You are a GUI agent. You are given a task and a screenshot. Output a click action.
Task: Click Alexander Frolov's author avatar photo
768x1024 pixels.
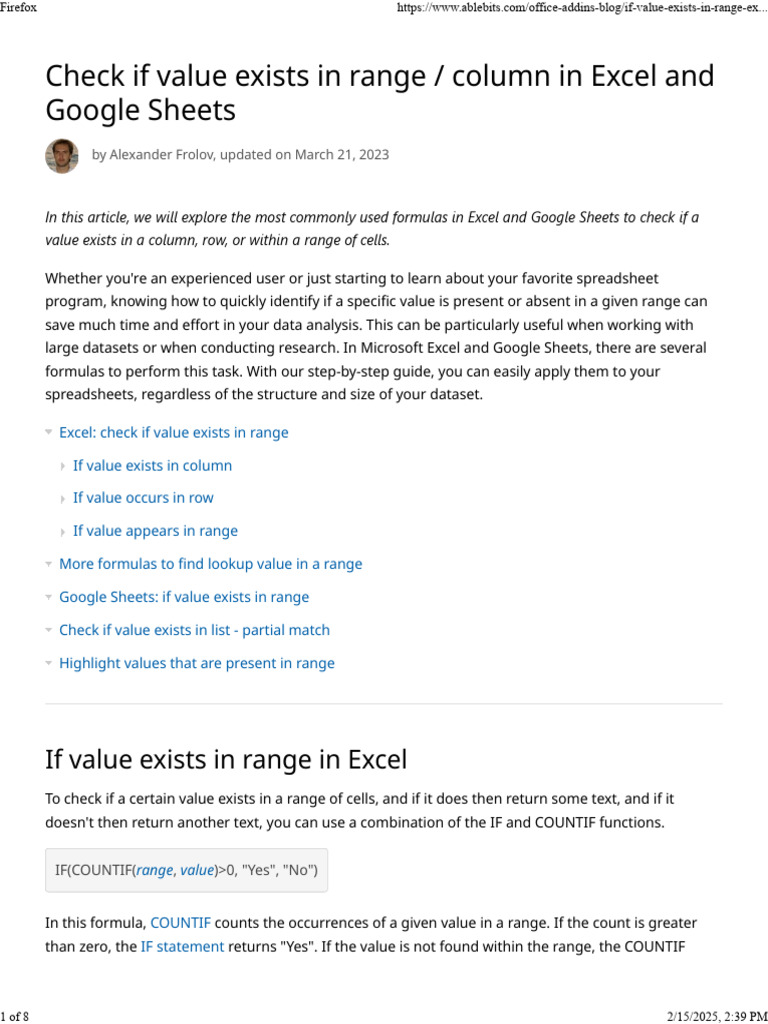(x=62, y=156)
